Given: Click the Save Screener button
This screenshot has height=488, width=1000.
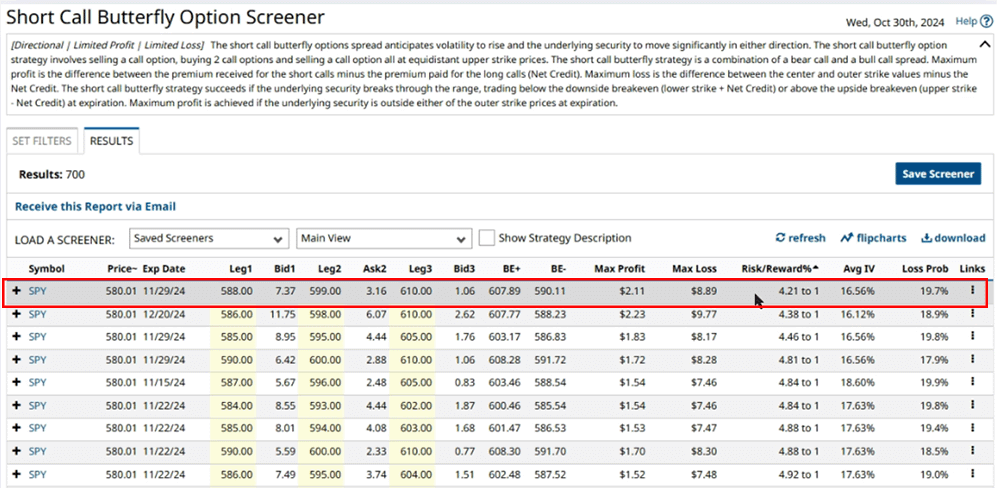Looking at the screenshot, I should point(937,174).
